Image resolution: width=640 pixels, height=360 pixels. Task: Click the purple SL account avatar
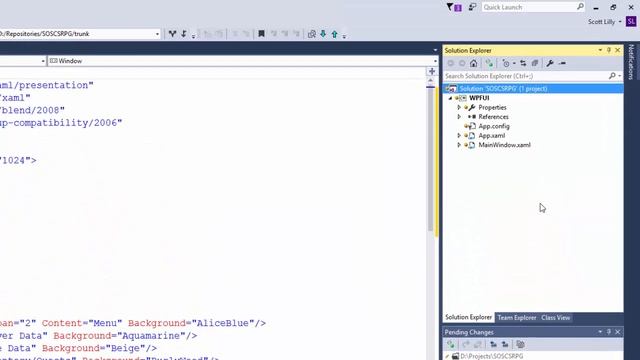pyautogui.click(x=631, y=22)
